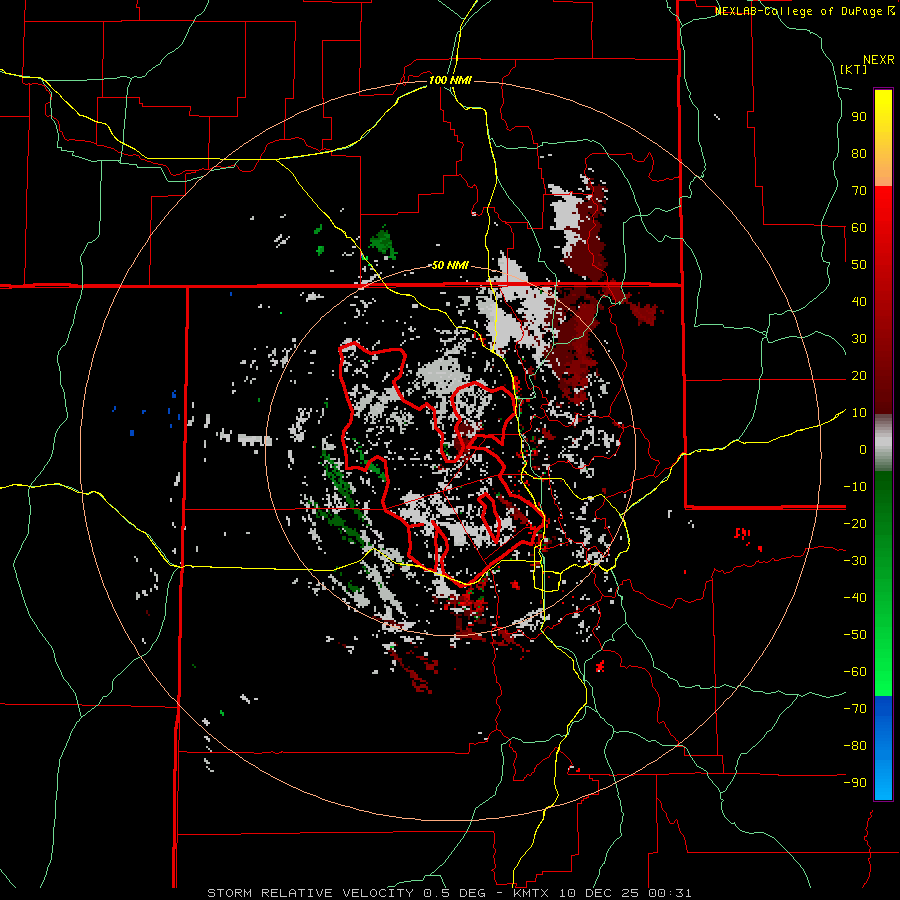The width and height of the screenshot is (900, 900).
Task: Click the 00:31 timestamp
Action: pos(668,893)
